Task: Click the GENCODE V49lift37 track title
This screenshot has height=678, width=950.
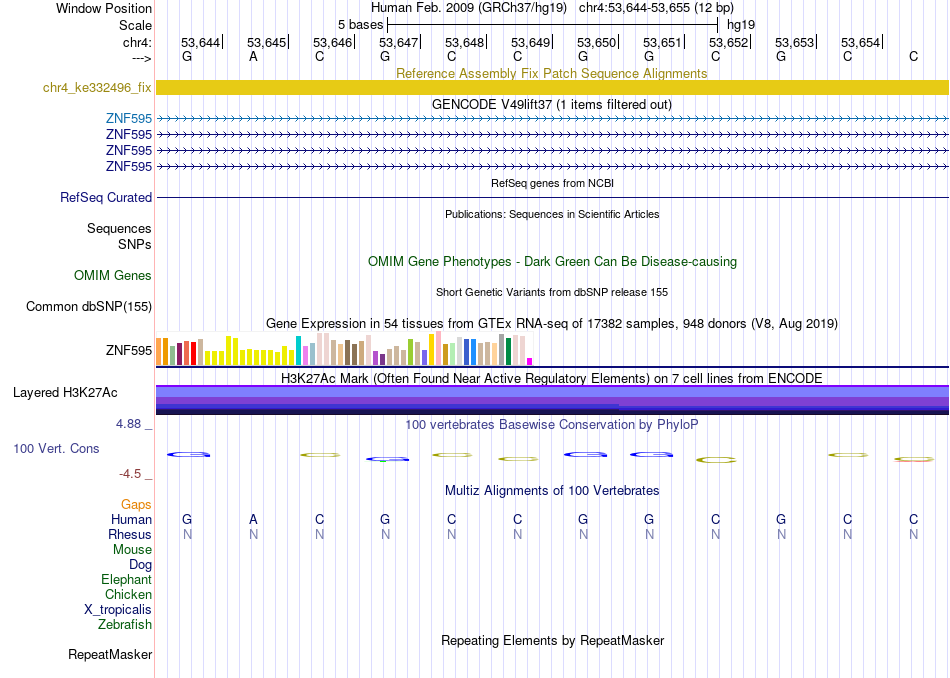Action: pyautogui.click(x=552, y=104)
